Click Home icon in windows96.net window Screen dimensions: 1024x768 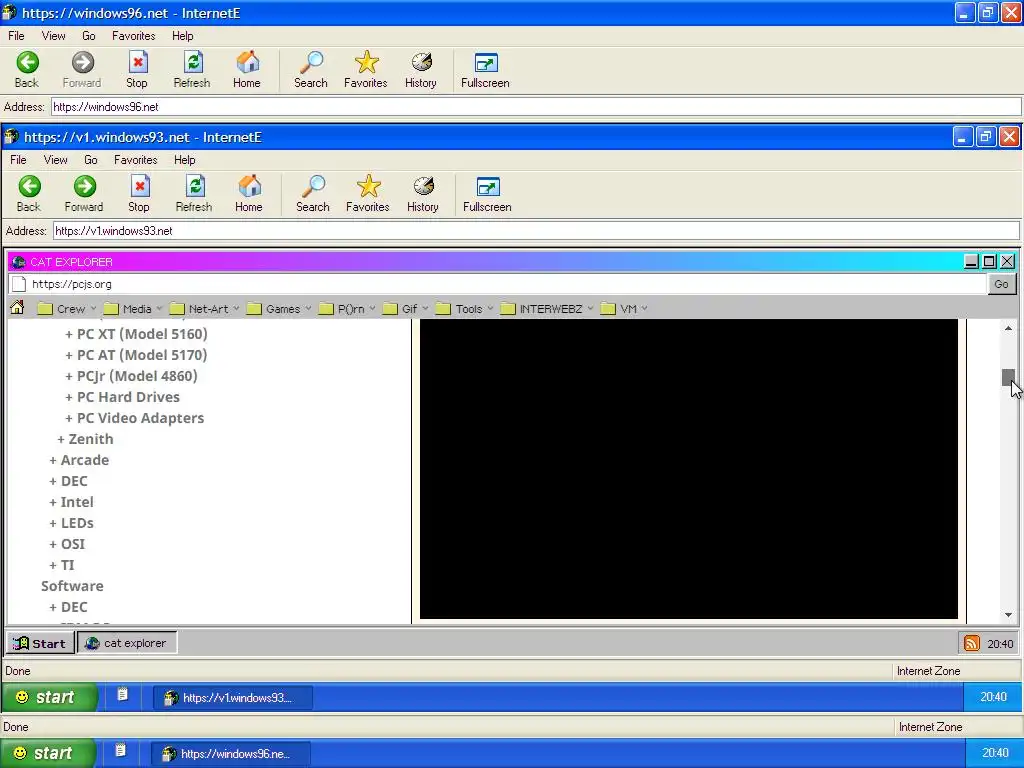pyautogui.click(x=247, y=63)
